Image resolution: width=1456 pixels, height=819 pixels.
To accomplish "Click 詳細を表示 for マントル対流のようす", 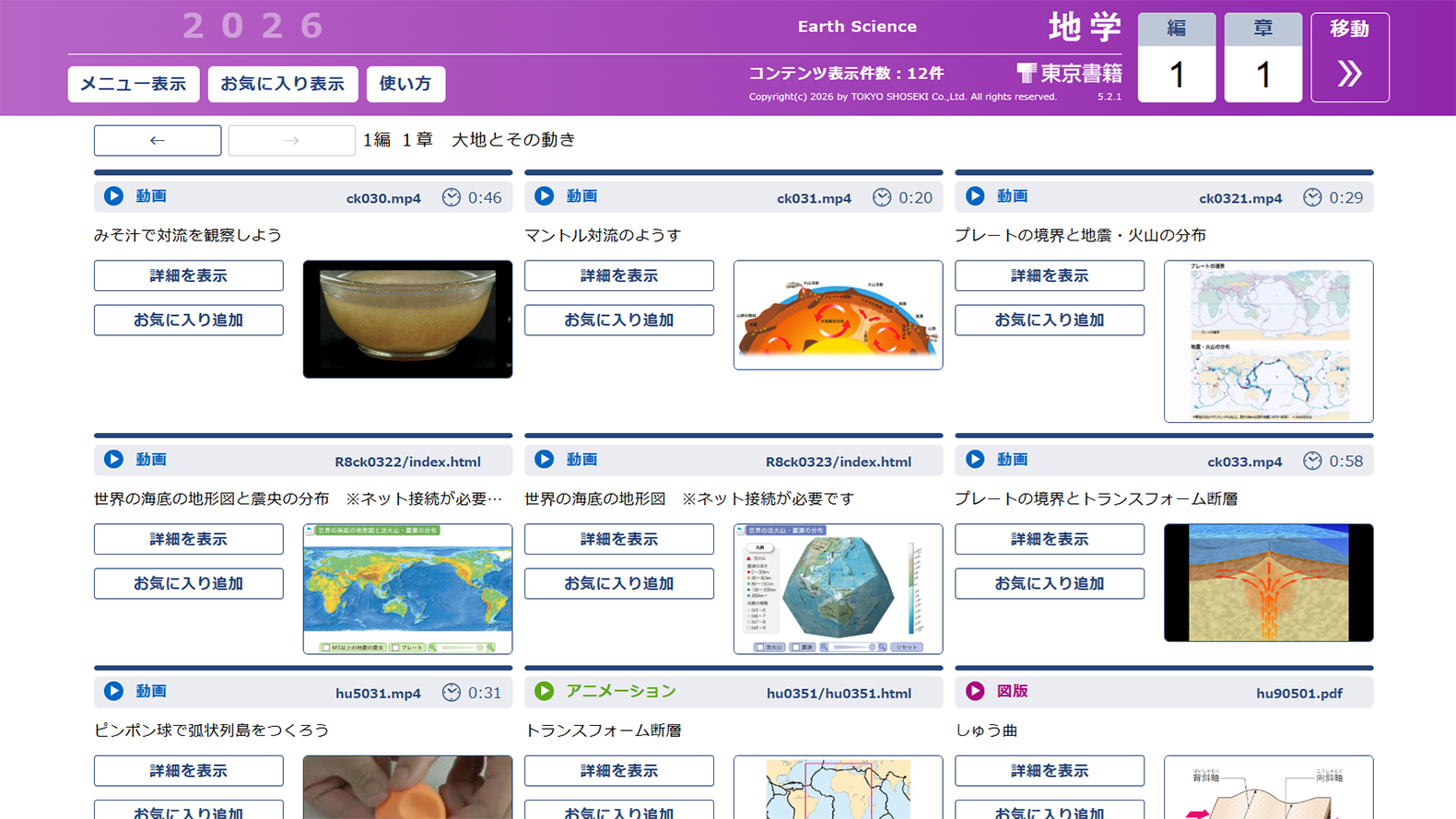I will point(618,275).
